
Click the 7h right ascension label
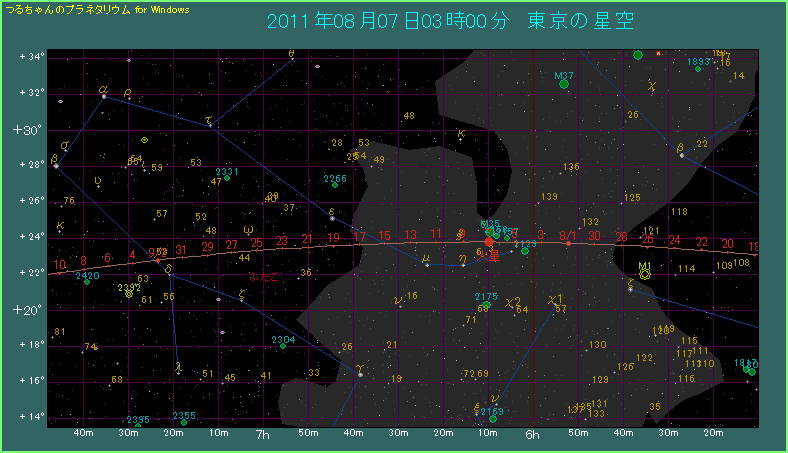click(264, 435)
